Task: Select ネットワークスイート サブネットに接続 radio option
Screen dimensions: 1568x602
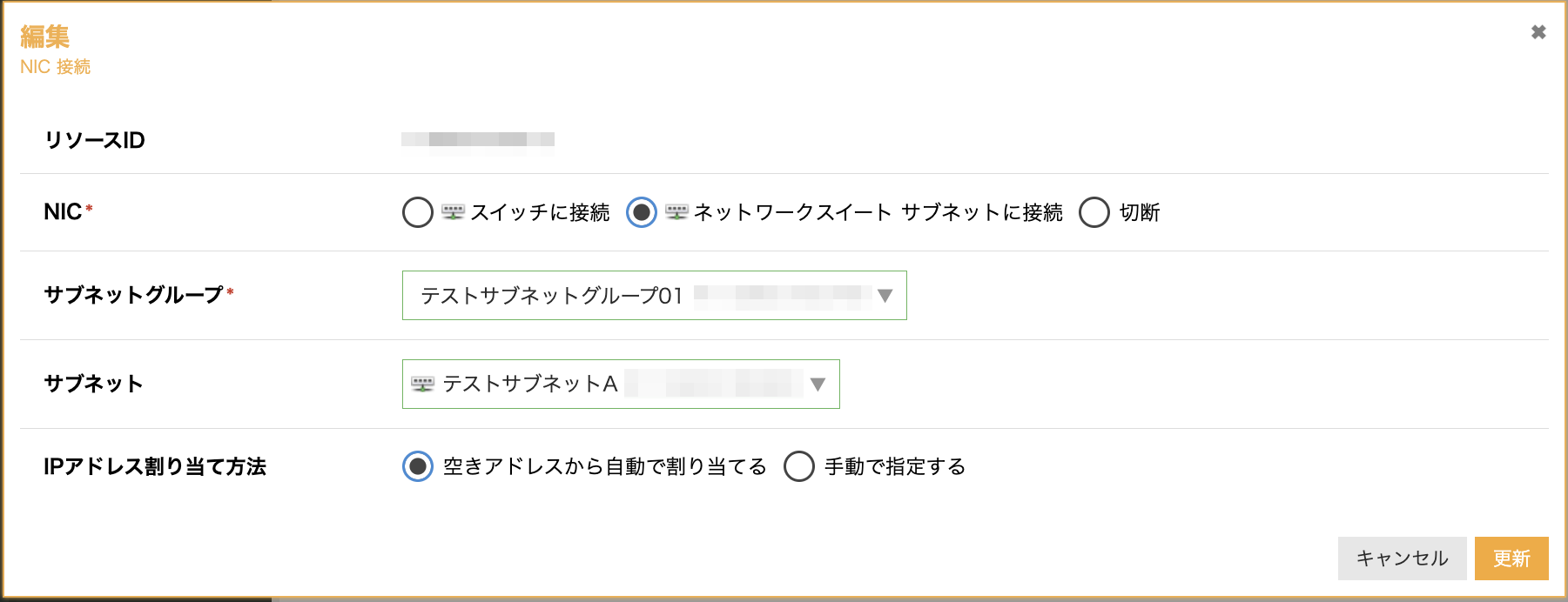Action: tap(642, 212)
